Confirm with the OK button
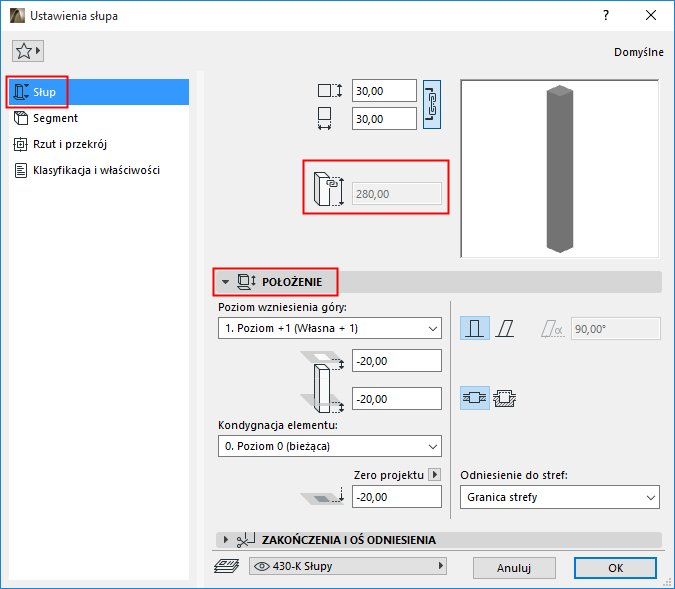Viewport: 675px width, 589px height. click(615, 568)
